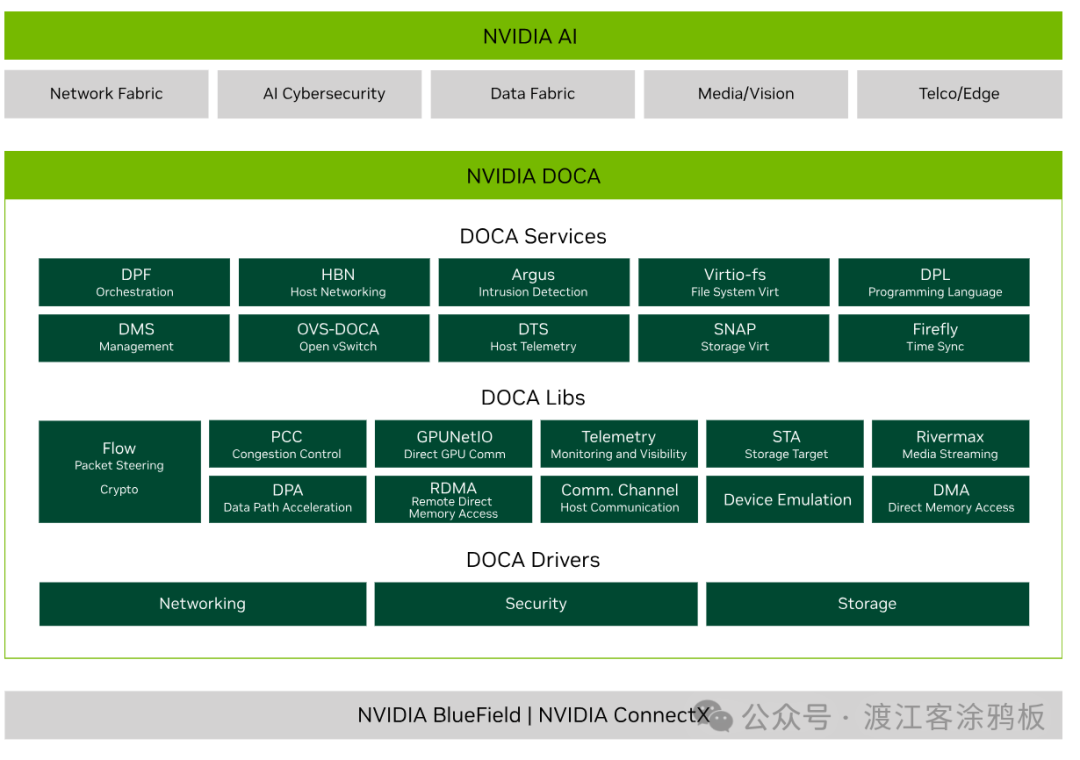Open the Argus Intrusion Detection service
The width and height of the screenshot is (1080, 760).
(x=534, y=281)
